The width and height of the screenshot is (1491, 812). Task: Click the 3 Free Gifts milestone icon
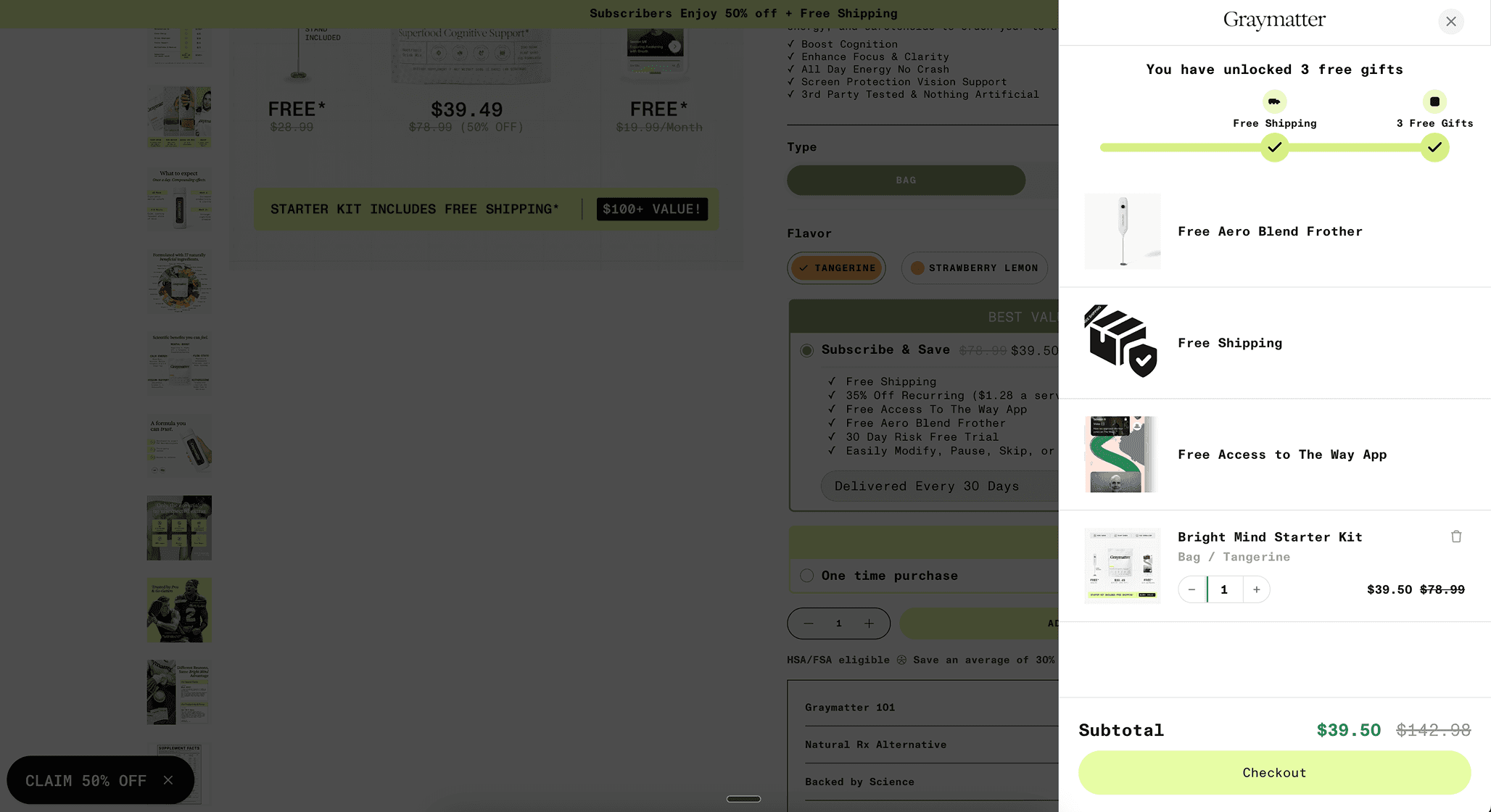pos(1434,101)
